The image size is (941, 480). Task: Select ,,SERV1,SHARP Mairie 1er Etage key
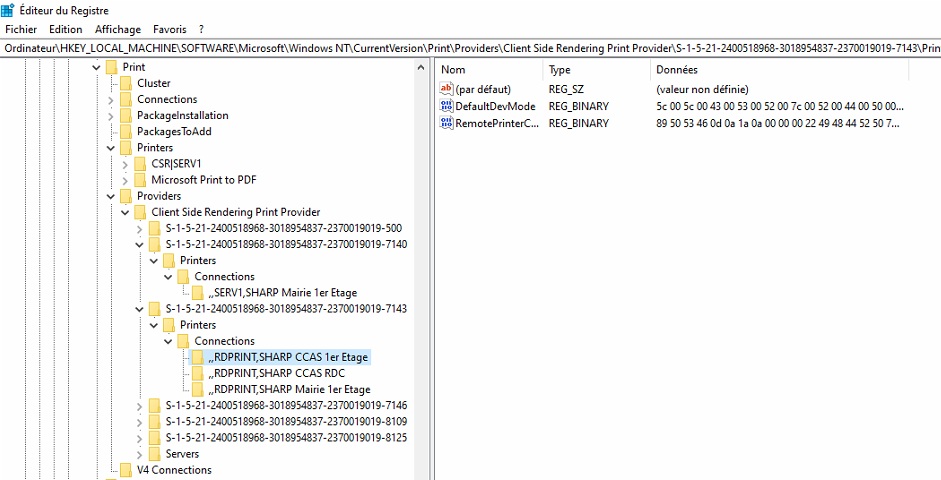click(x=284, y=293)
